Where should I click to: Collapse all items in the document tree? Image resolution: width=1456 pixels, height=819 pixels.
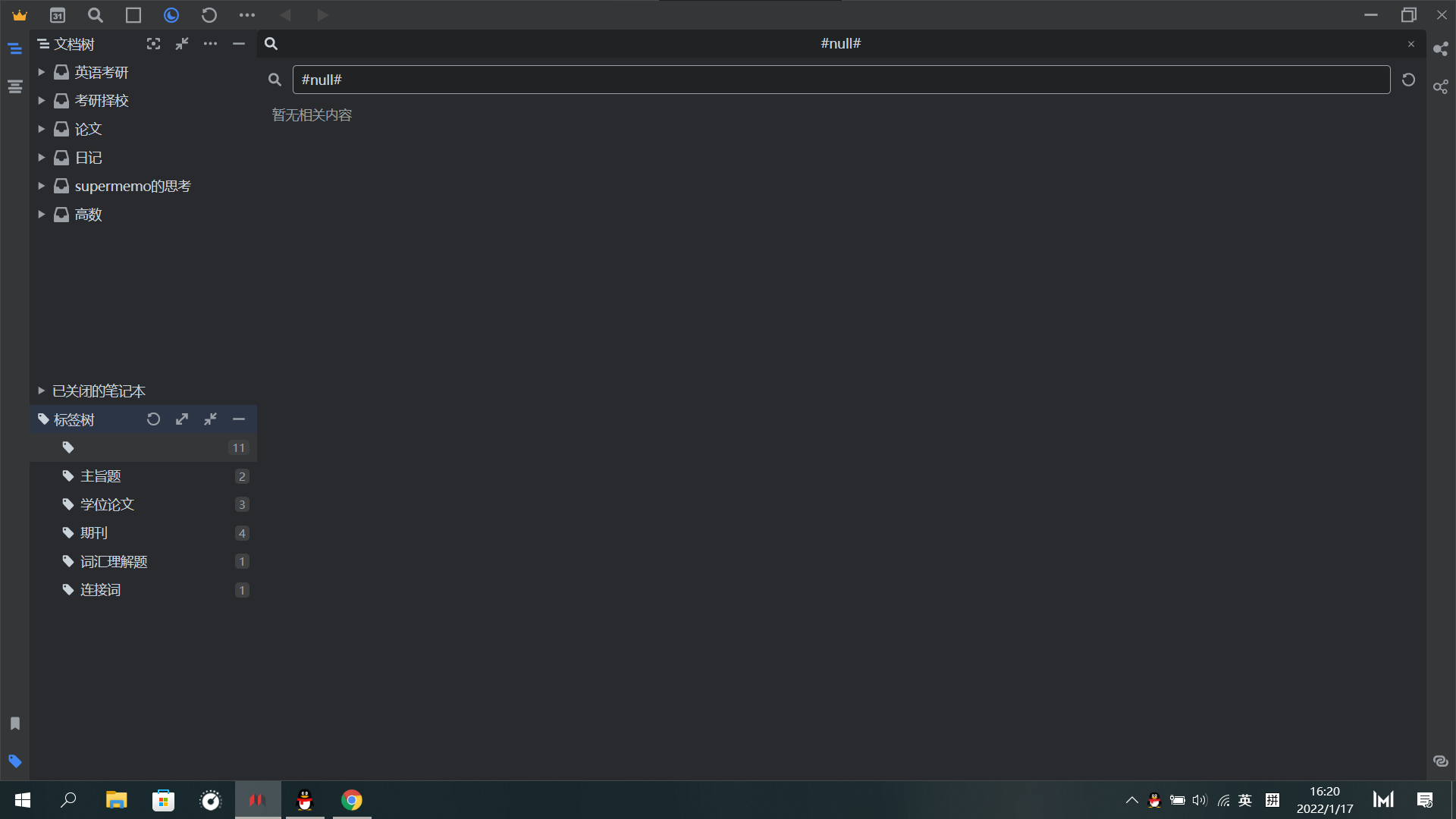(x=182, y=44)
